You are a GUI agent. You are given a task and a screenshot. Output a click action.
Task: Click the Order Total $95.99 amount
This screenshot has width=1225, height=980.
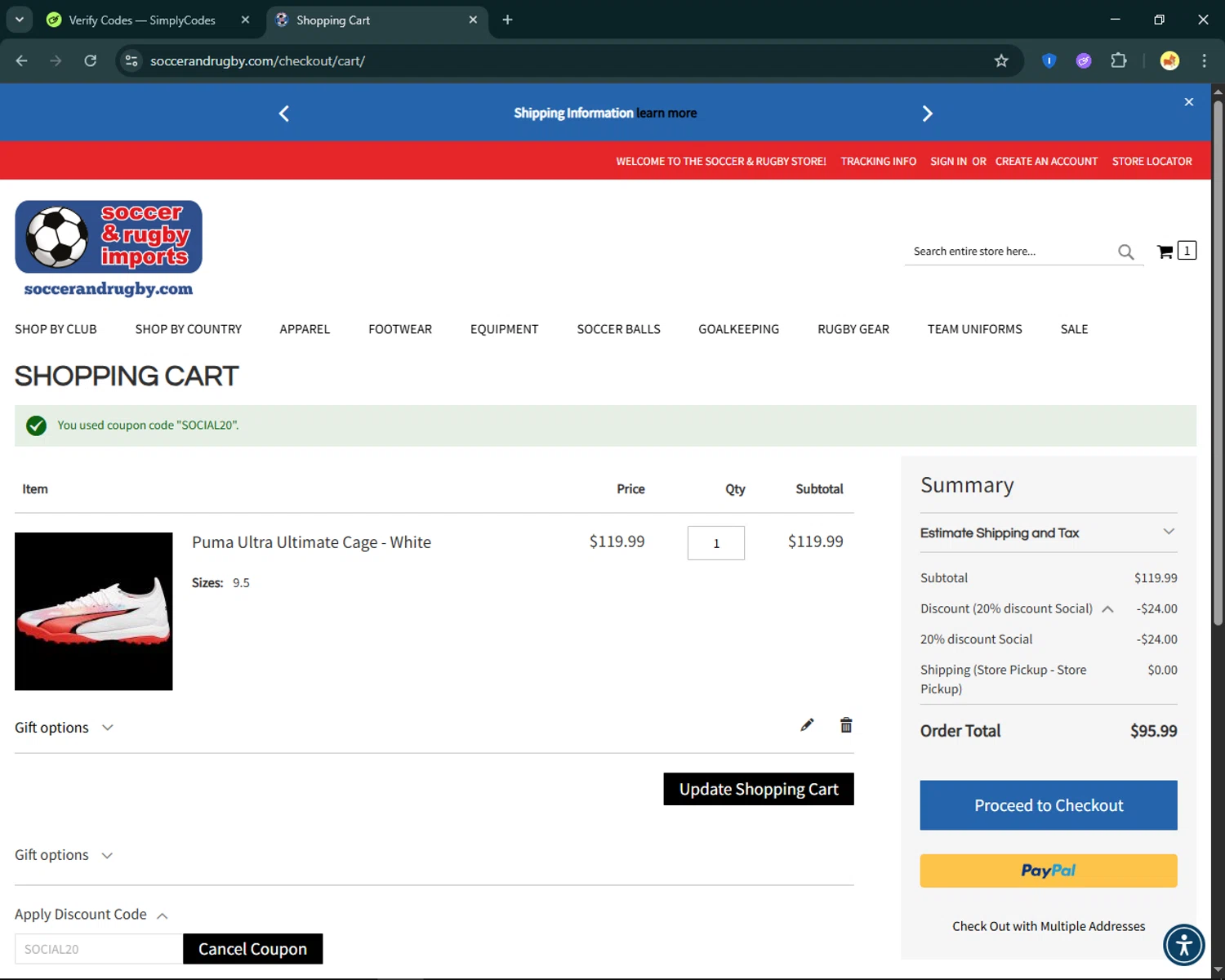(1153, 731)
